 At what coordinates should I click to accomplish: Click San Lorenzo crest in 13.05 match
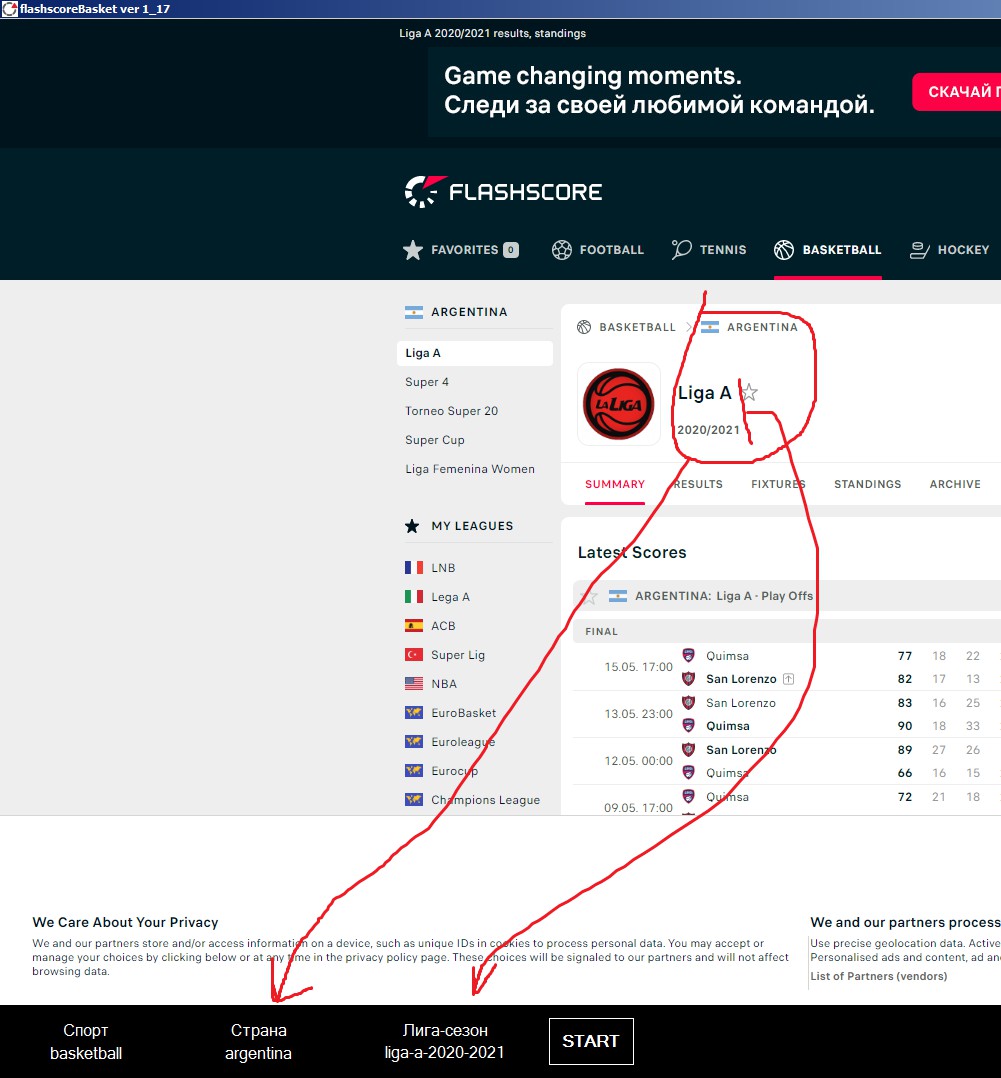688,703
